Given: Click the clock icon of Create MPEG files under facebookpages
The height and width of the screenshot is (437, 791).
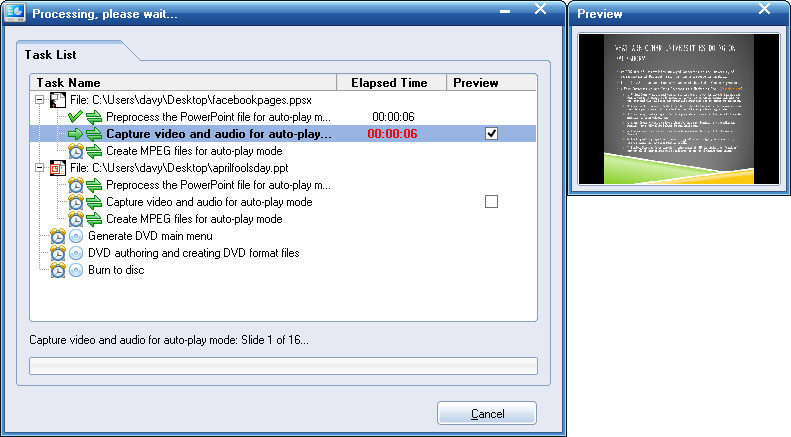Looking at the screenshot, I should (x=76, y=151).
